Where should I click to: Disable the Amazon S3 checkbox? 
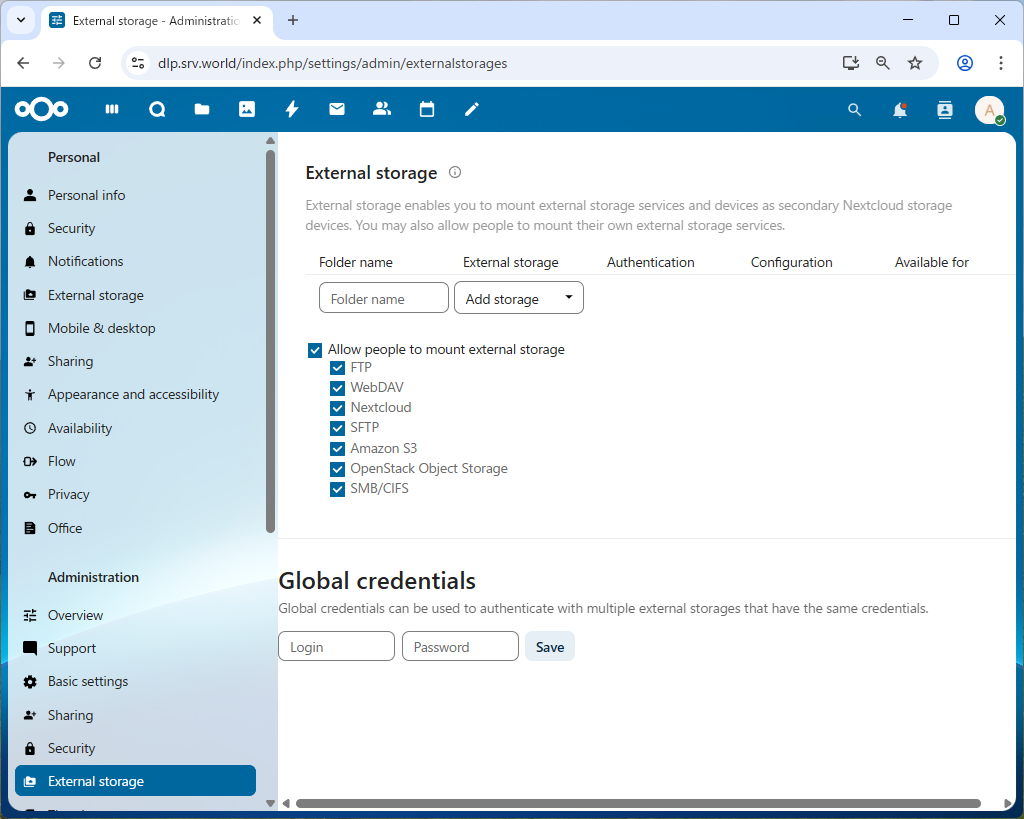(337, 449)
